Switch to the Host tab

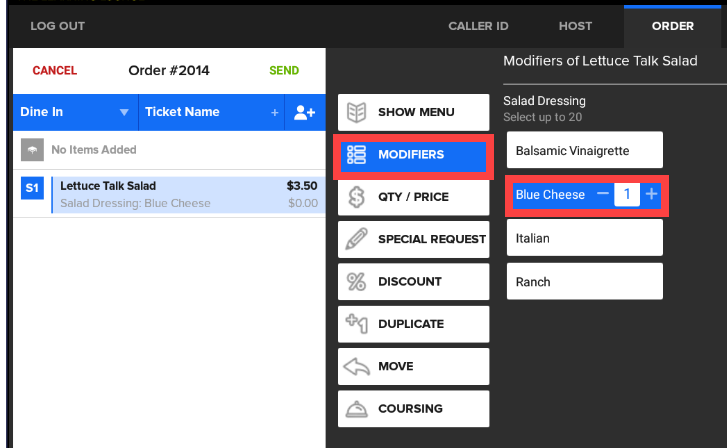coord(576,26)
